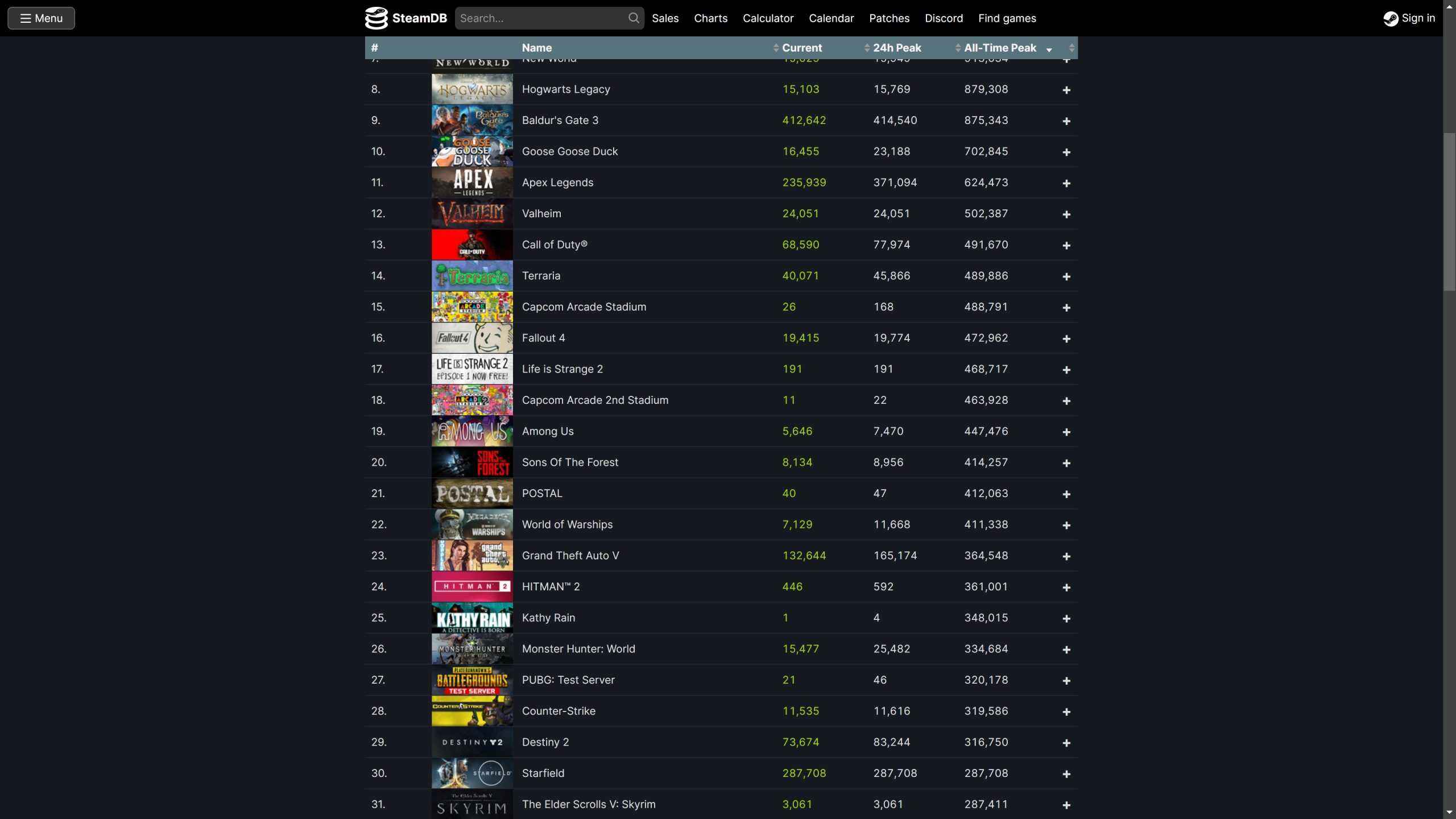
Task: Open the Sales menu item
Action: tap(665, 18)
